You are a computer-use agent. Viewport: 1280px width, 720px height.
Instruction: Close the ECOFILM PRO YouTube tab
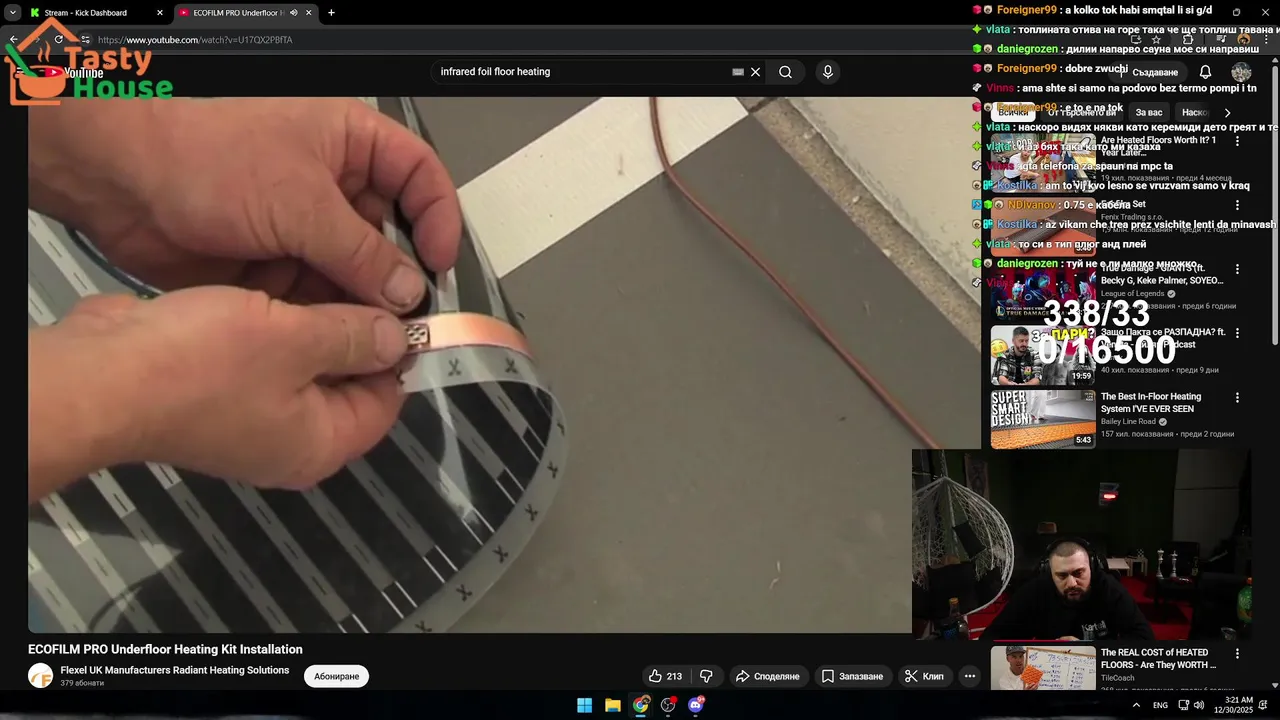click(x=308, y=13)
